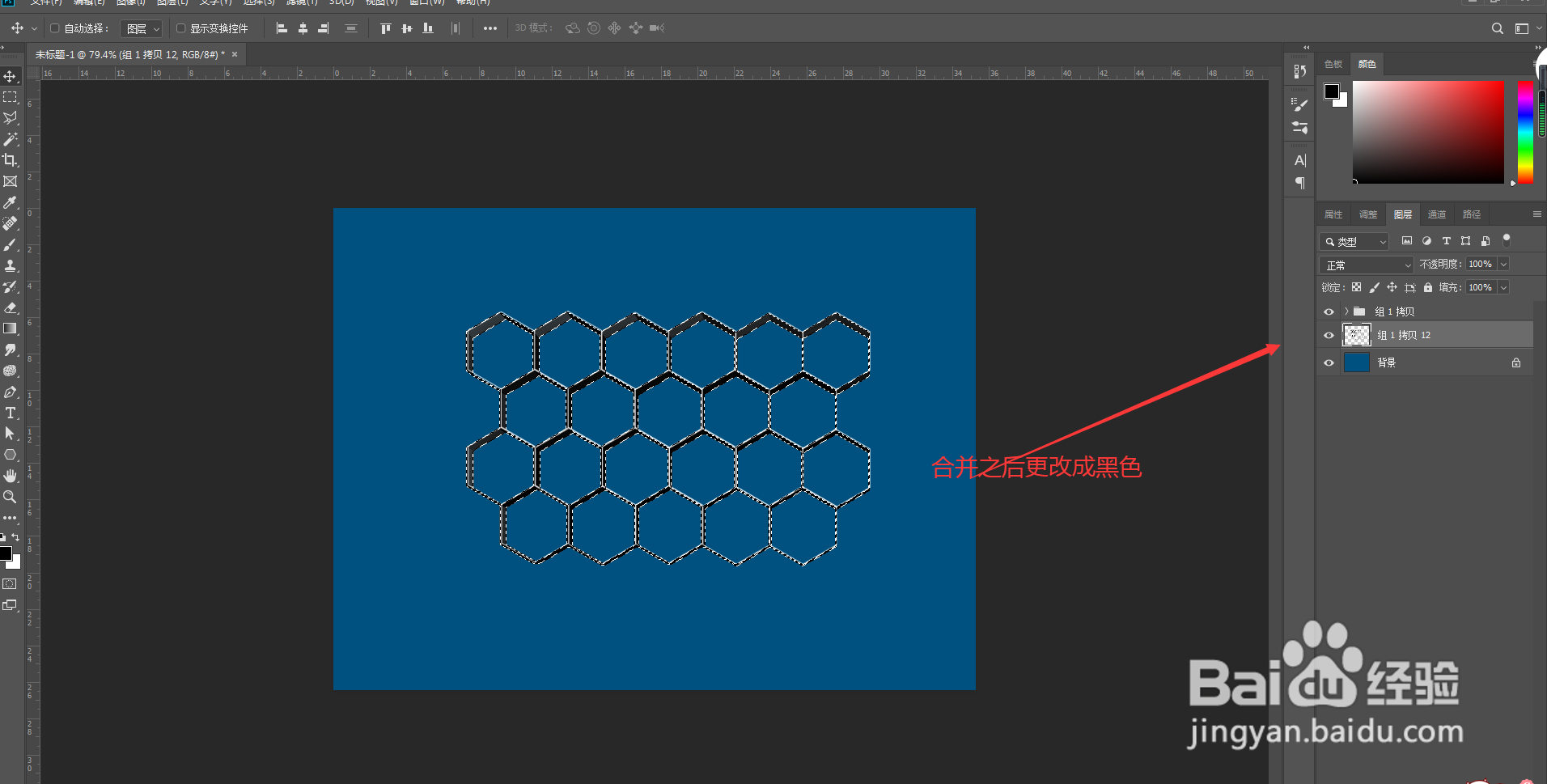Click the 组 1 拷贝 12 layer thumbnail
This screenshot has height=784, width=1547.
[1357, 334]
